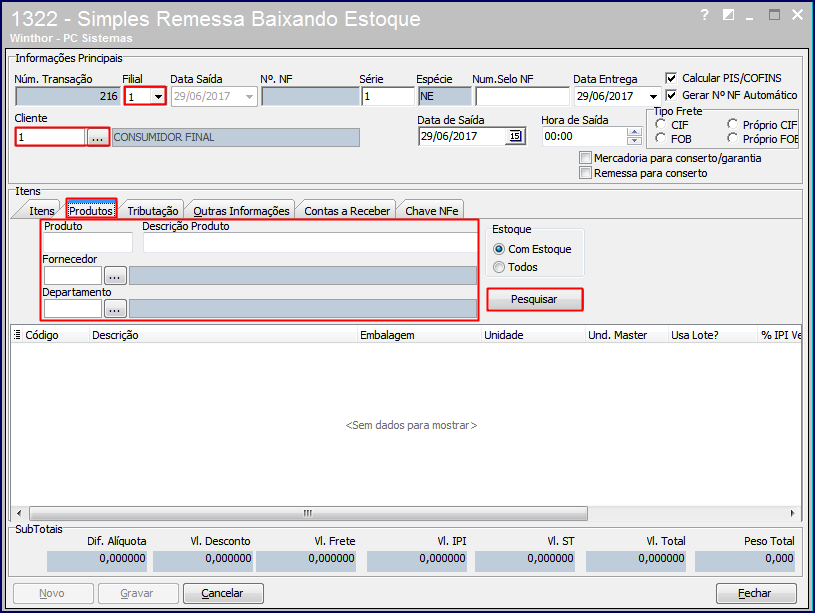The height and width of the screenshot is (613, 815).
Task: Click the Fechar button
Action: coord(756,593)
